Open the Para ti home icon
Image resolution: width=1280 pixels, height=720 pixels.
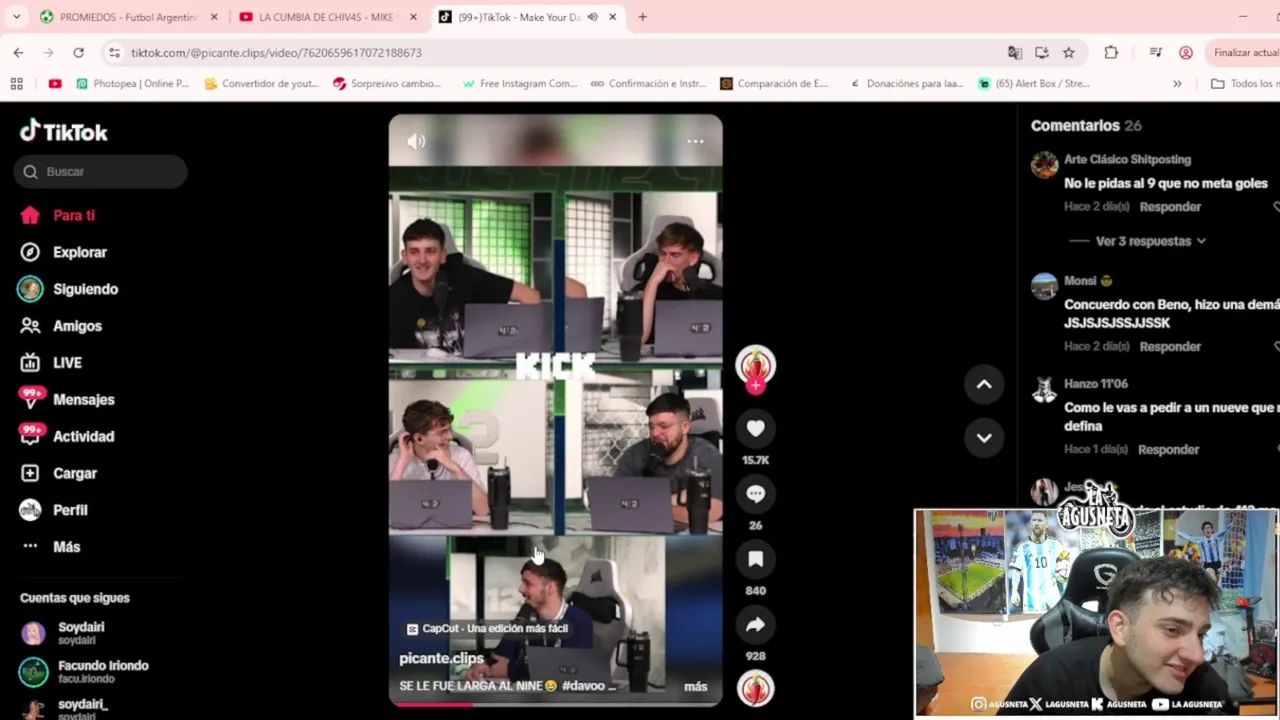30,215
